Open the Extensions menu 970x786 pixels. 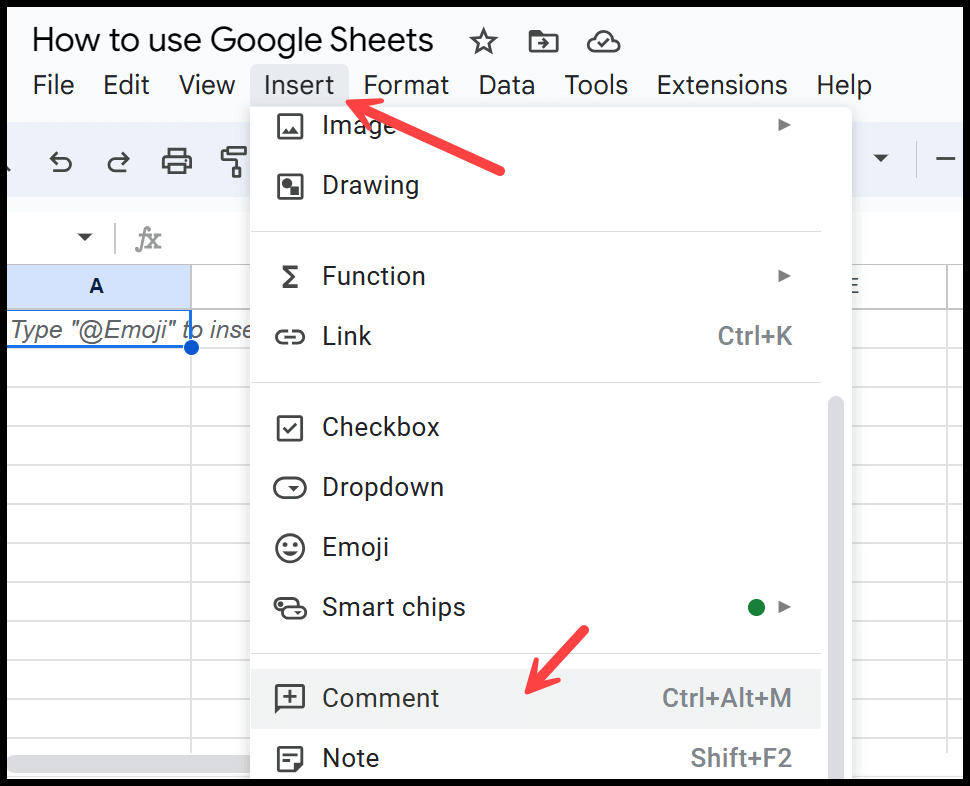pos(722,85)
